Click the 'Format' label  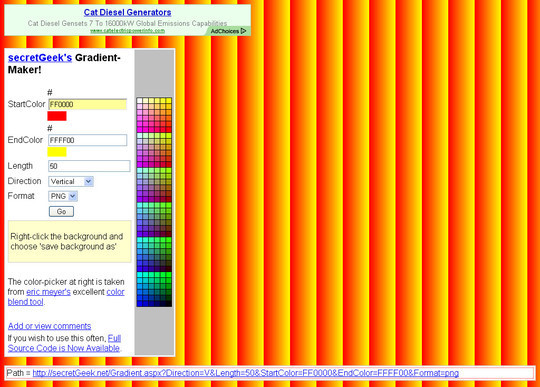pyautogui.click(x=21, y=196)
